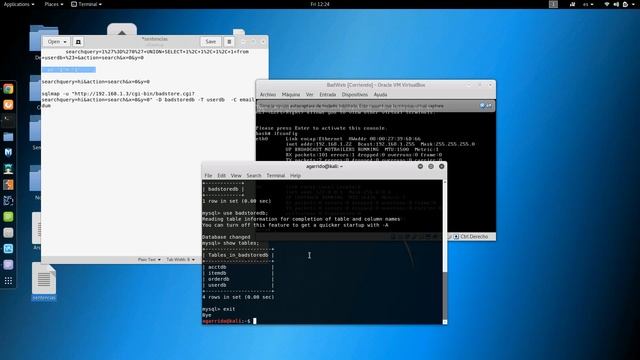Click the new document icon in gedit

[78, 42]
